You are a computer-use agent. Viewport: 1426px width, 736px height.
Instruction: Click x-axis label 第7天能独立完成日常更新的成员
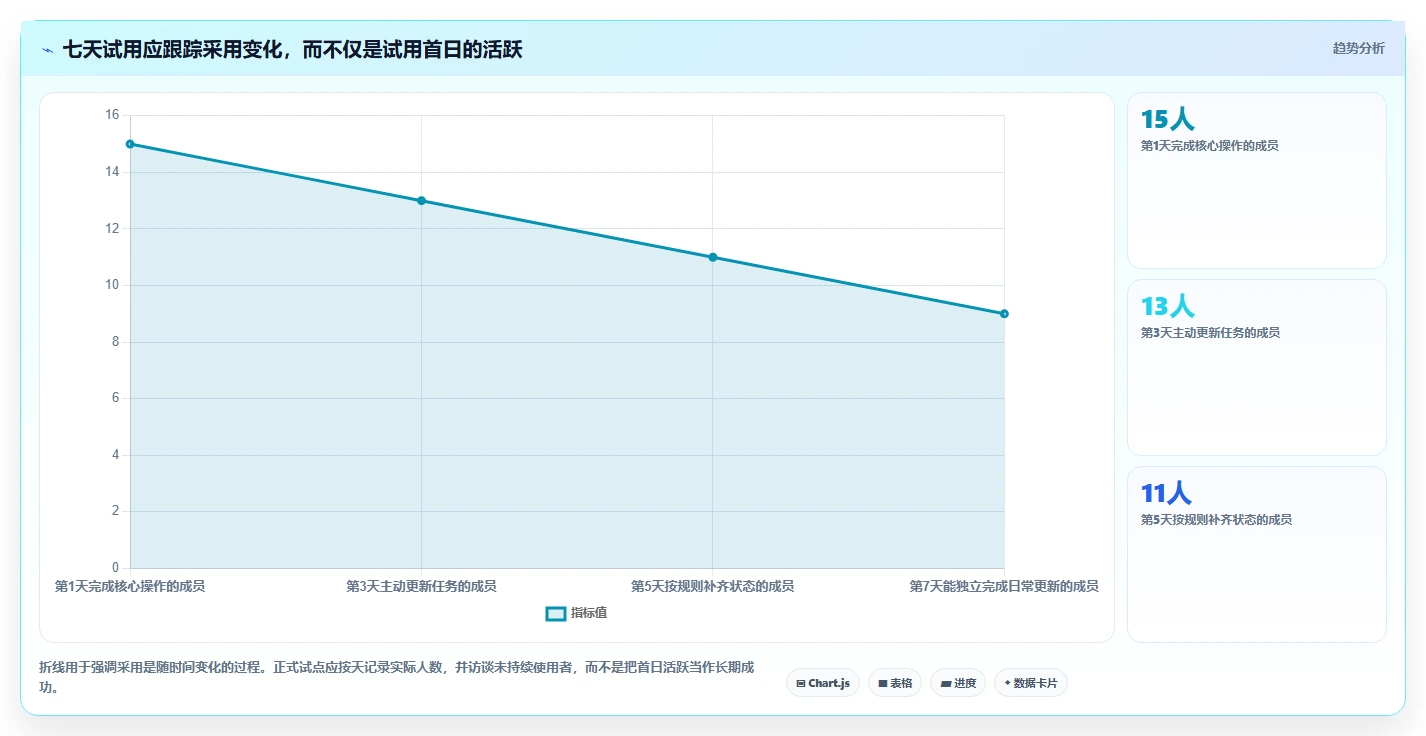pos(1004,586)
